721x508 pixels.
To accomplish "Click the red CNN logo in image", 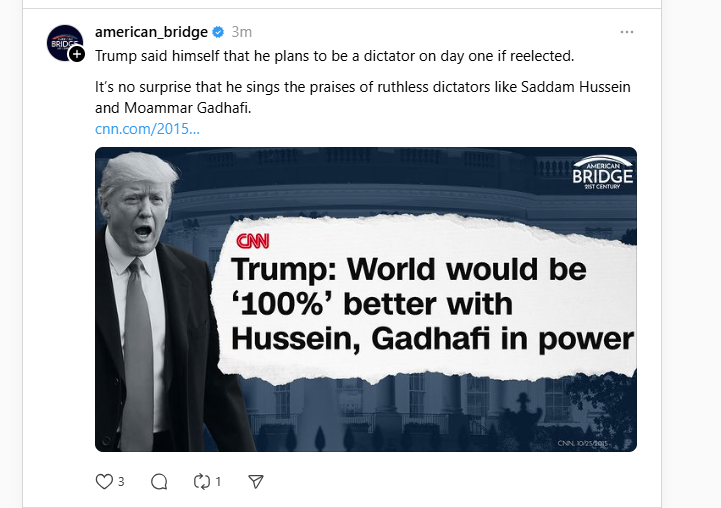I will [253, 241].
